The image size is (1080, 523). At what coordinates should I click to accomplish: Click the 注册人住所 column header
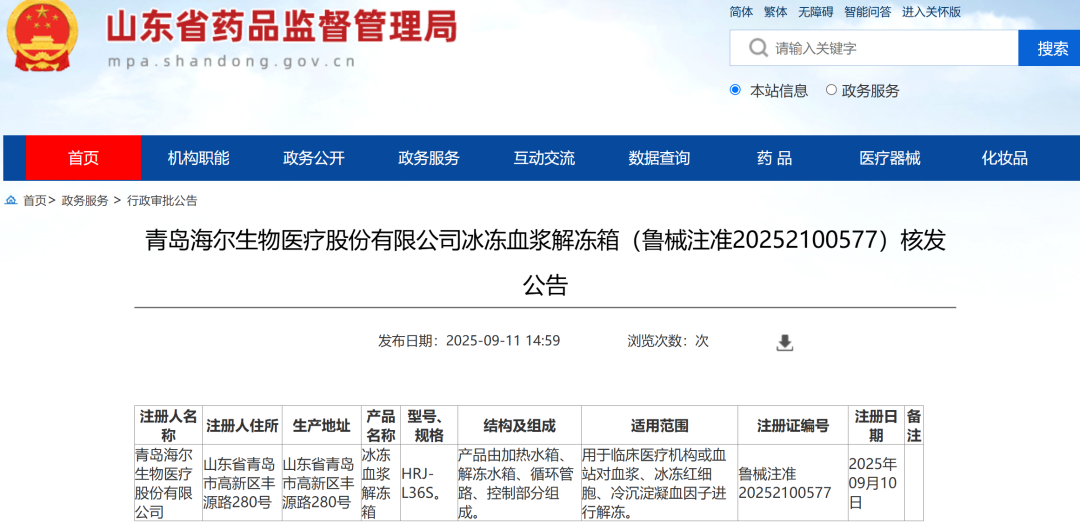pyautogui.click(x=242, y=425)
